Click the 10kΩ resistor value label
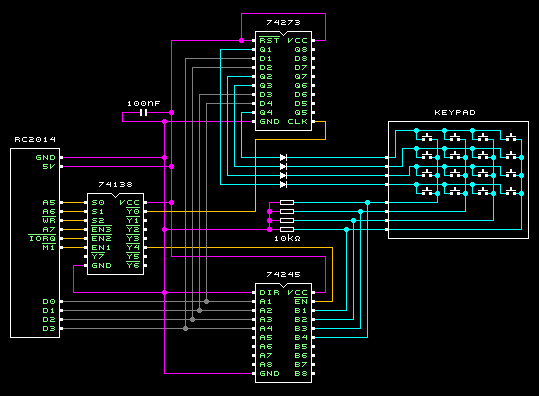This screenshot has height=396, width=539. (x=287, y=238)
